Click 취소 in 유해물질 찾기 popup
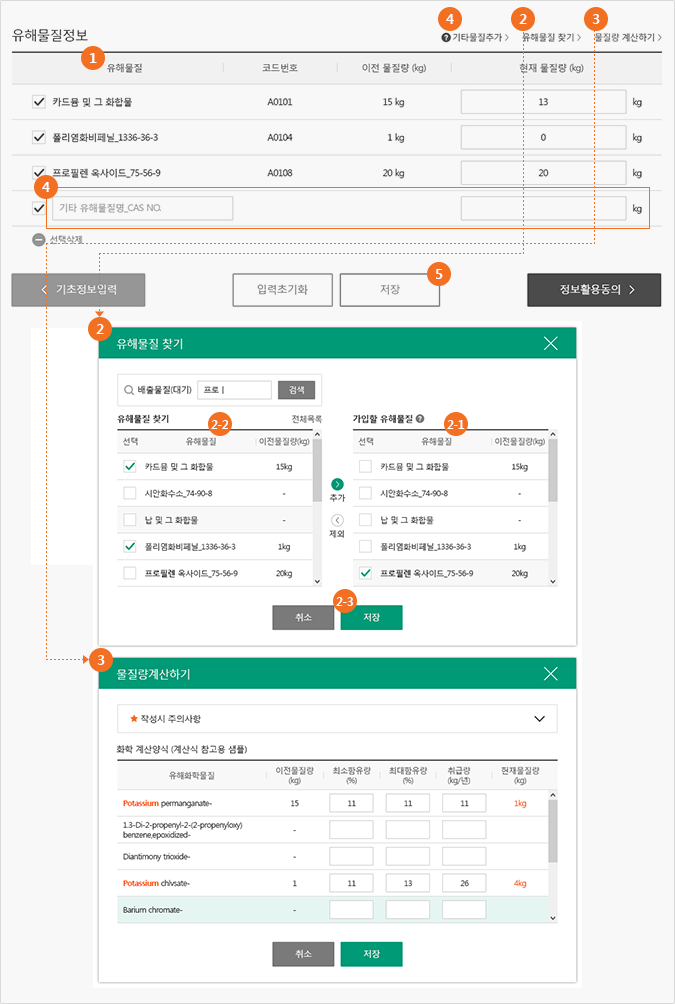Screen dimensions: 675x1004 click(303, 617)
